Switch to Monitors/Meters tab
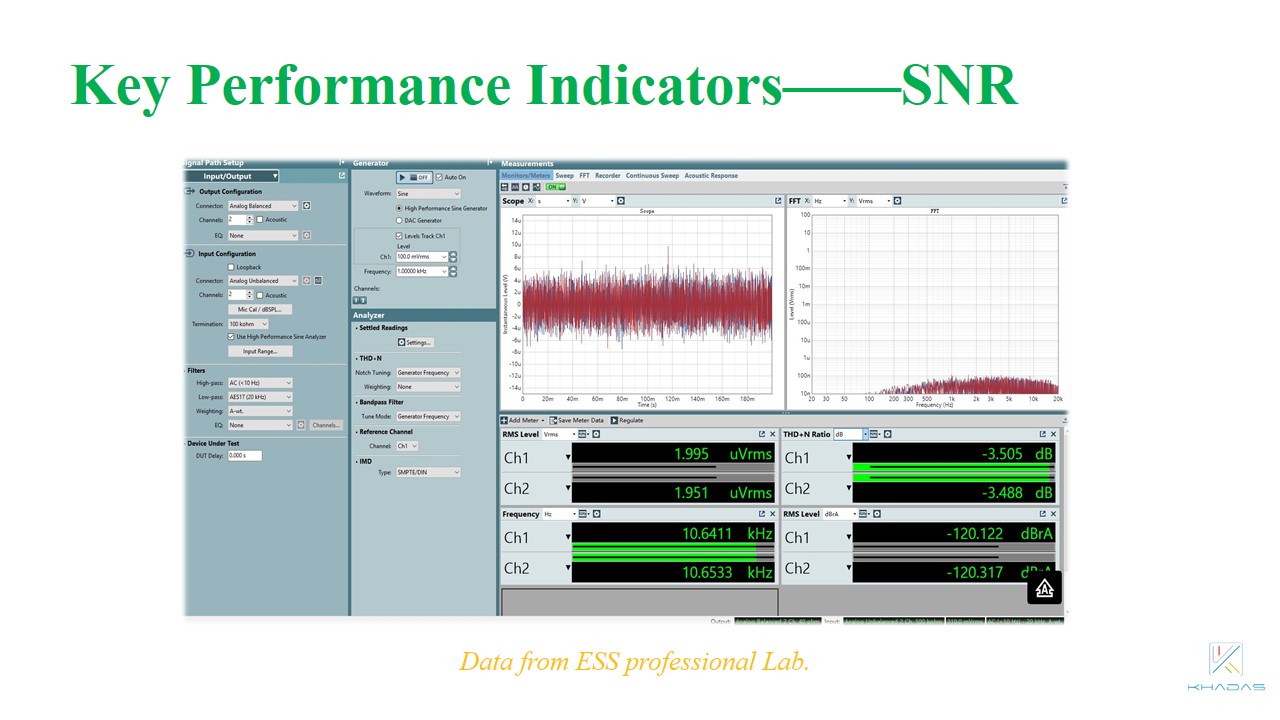This screenshot has width=1280, height=720. [526, 175]
